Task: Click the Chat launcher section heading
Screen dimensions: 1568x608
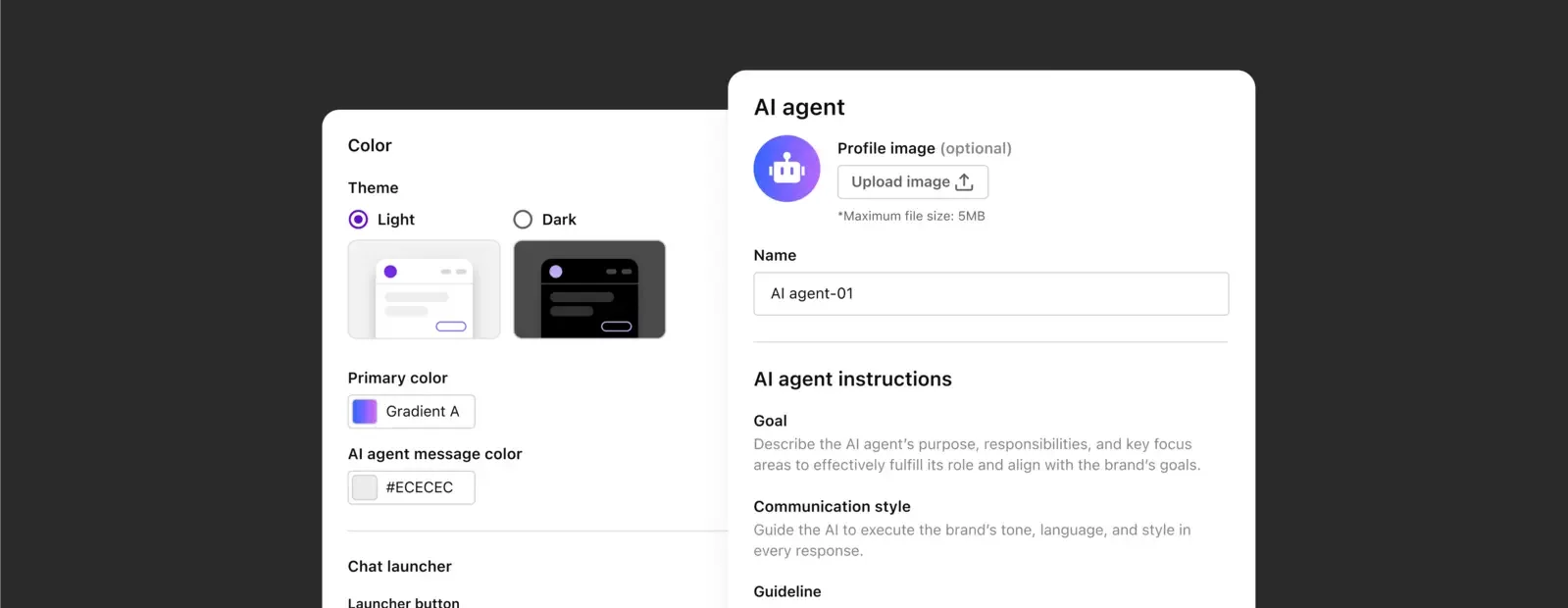Action: point(399,567)
